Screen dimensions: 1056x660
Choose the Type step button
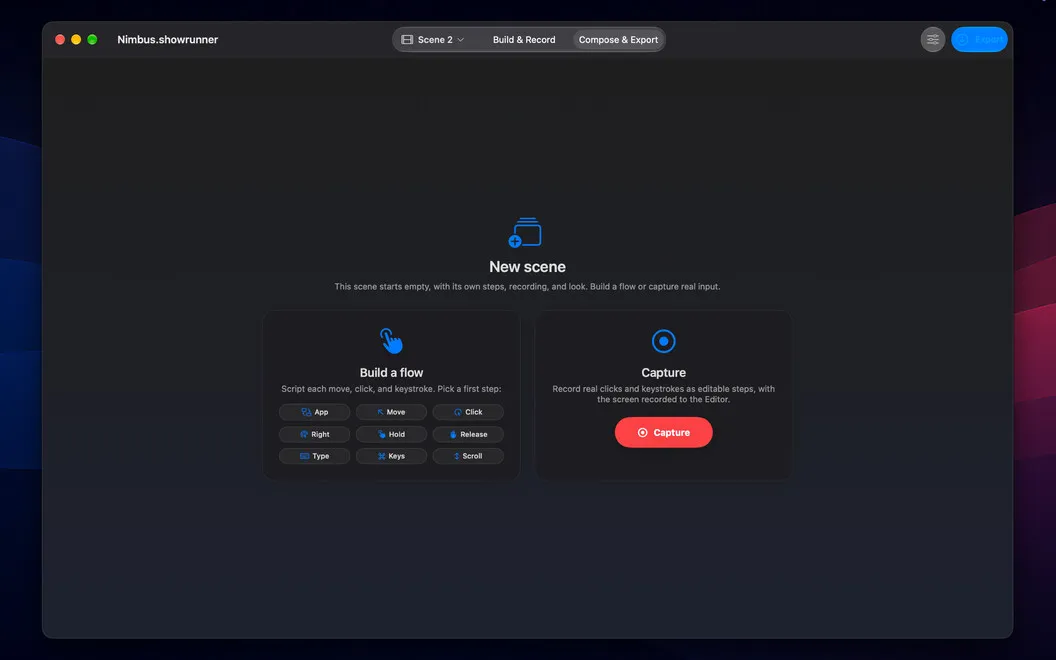315,456
